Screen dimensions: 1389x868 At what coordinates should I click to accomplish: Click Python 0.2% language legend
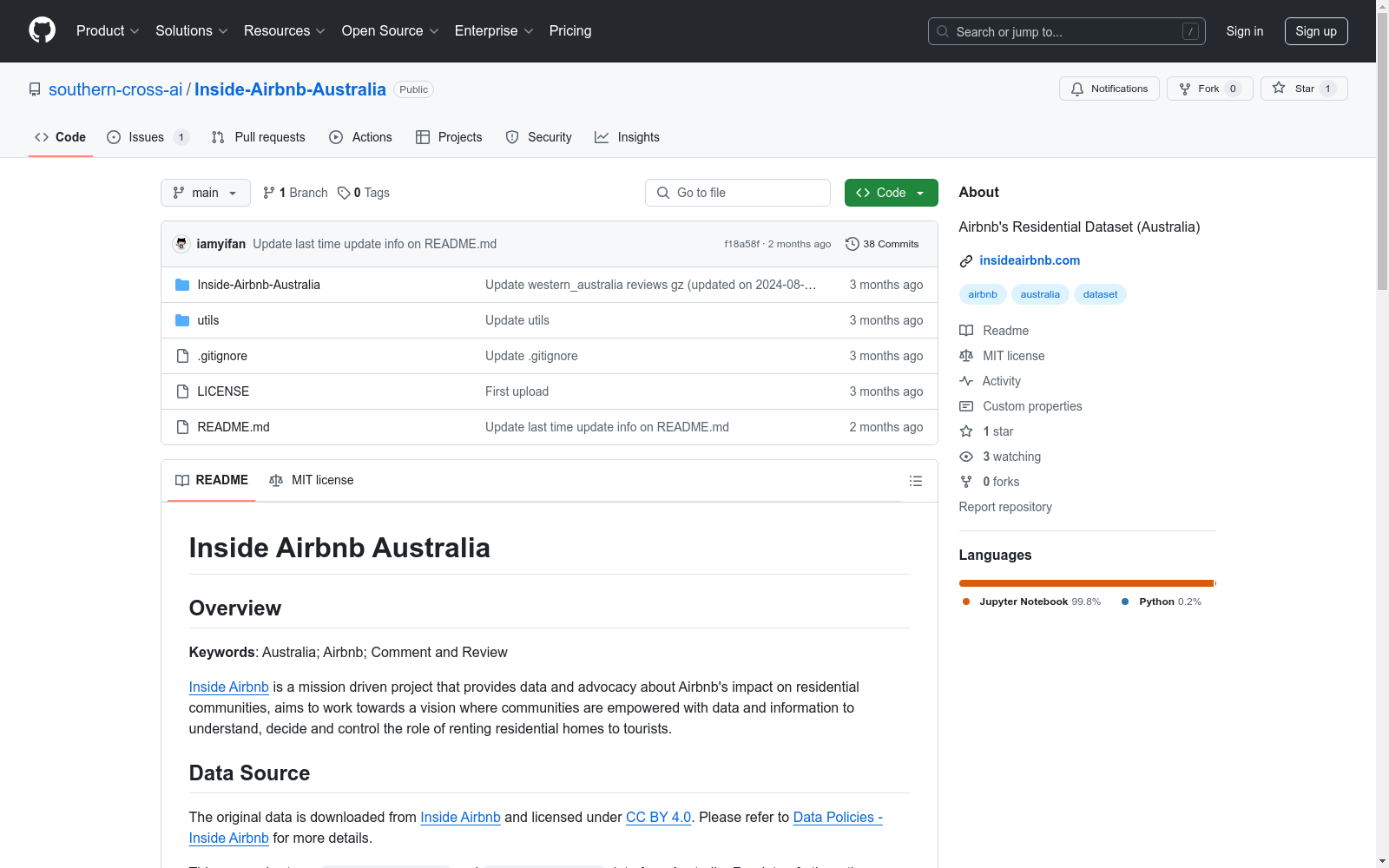click(1162, 602)
